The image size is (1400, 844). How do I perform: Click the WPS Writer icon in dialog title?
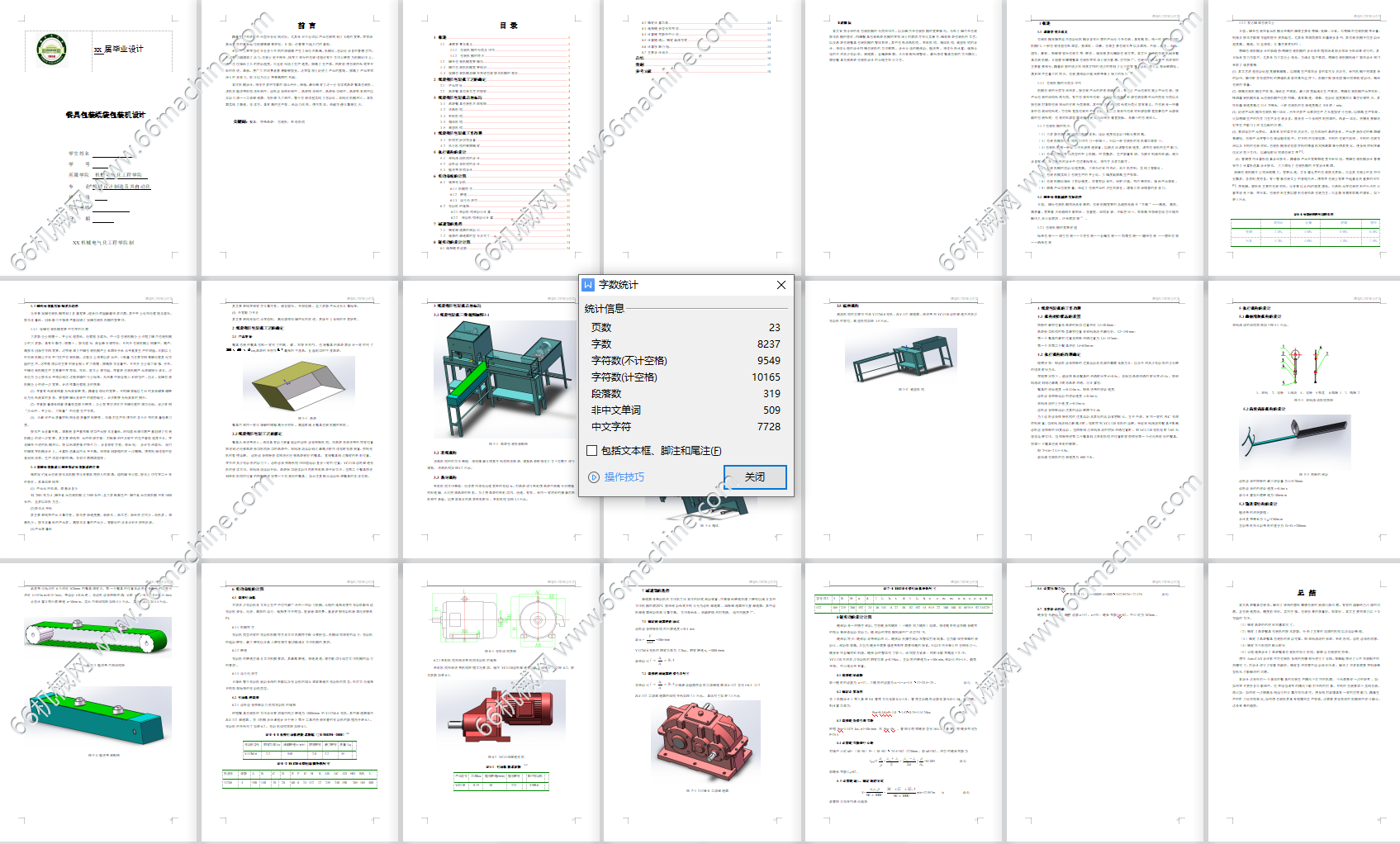[588, 285]
